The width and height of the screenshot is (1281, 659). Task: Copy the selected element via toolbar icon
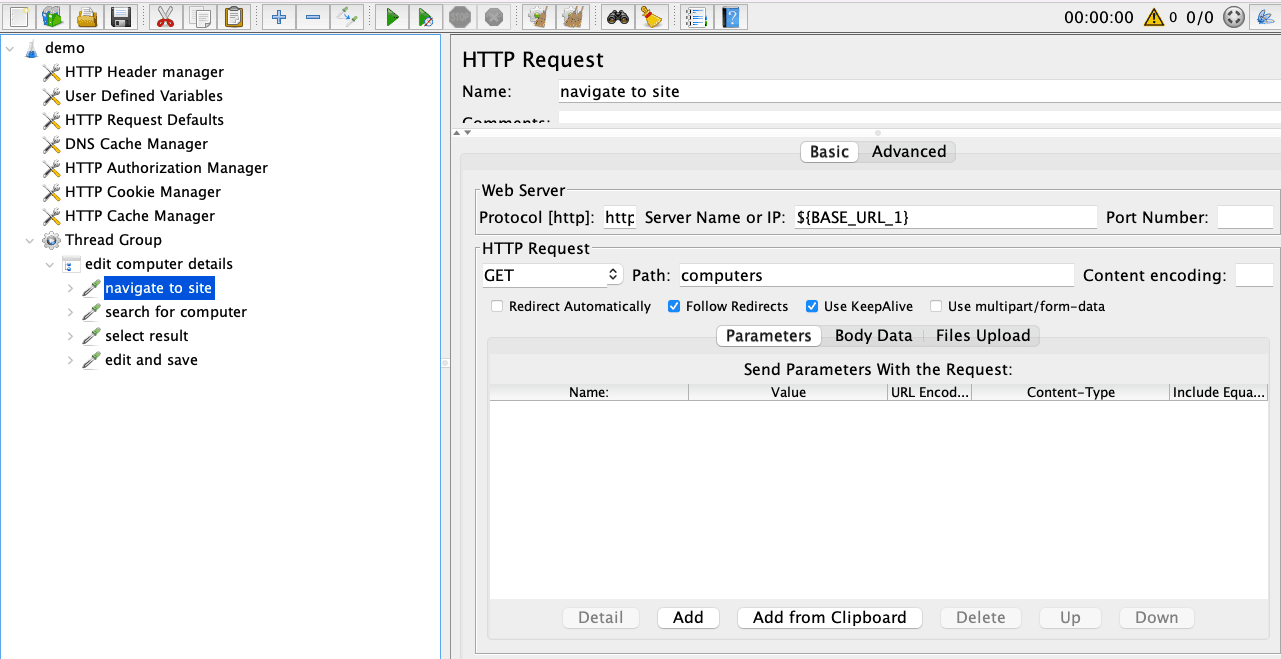pos(200,16)
